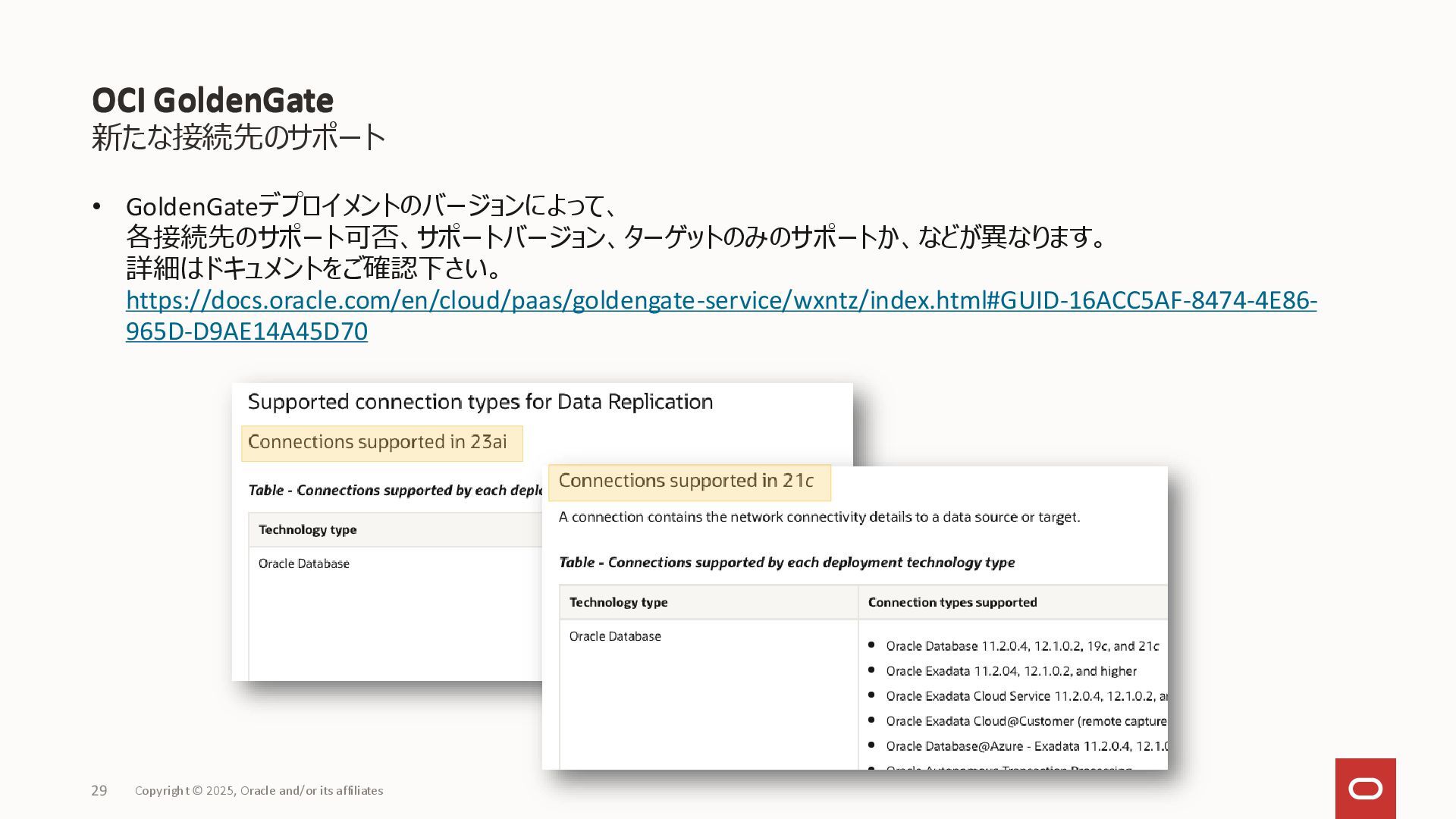Click 'Technology type' header in the 23ai table
This screenshot has width=1456, height=819.
coord(307,529)
